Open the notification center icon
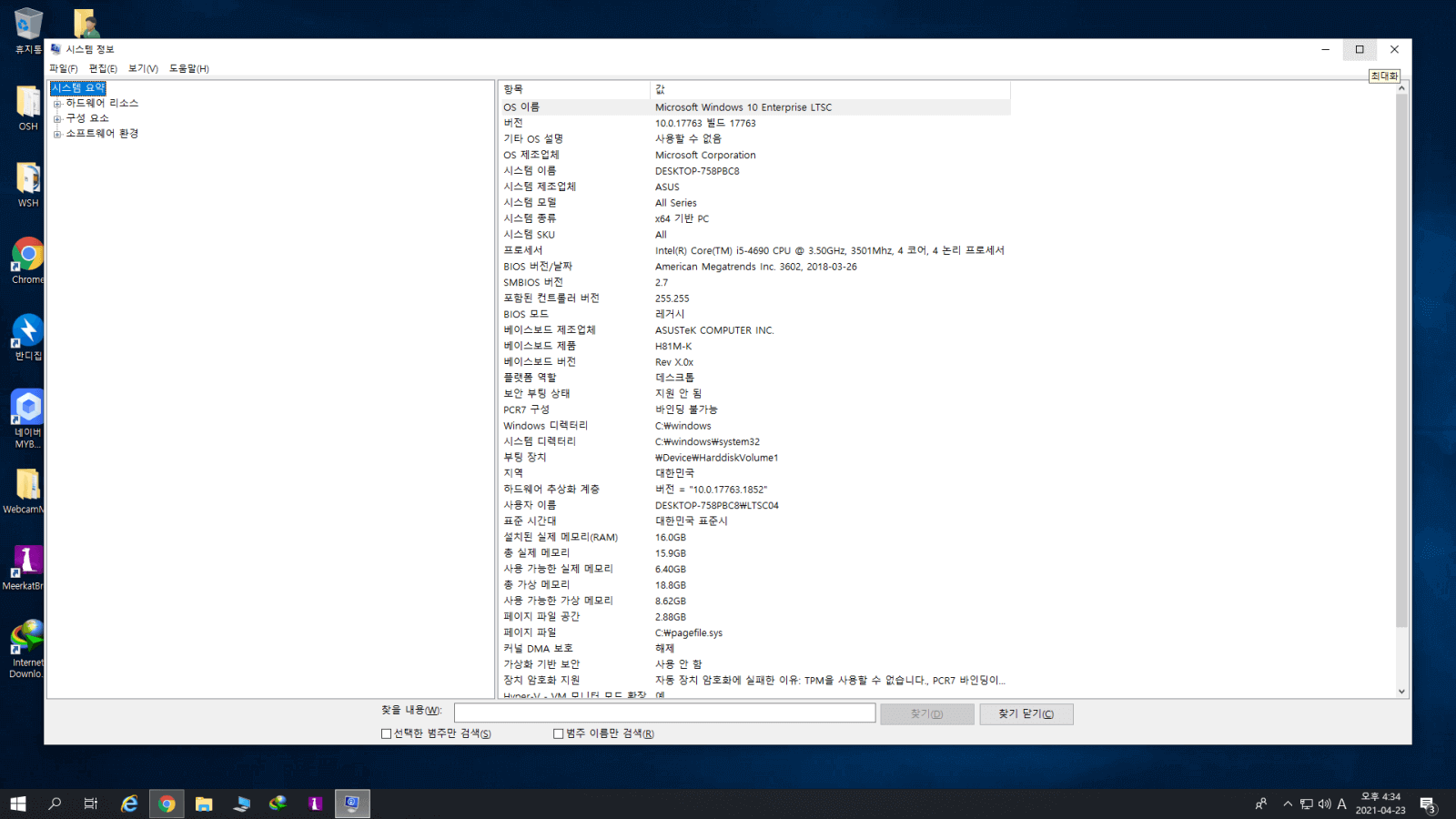Viewport: 1456px width, 819px height. [x=1428, y=804]
